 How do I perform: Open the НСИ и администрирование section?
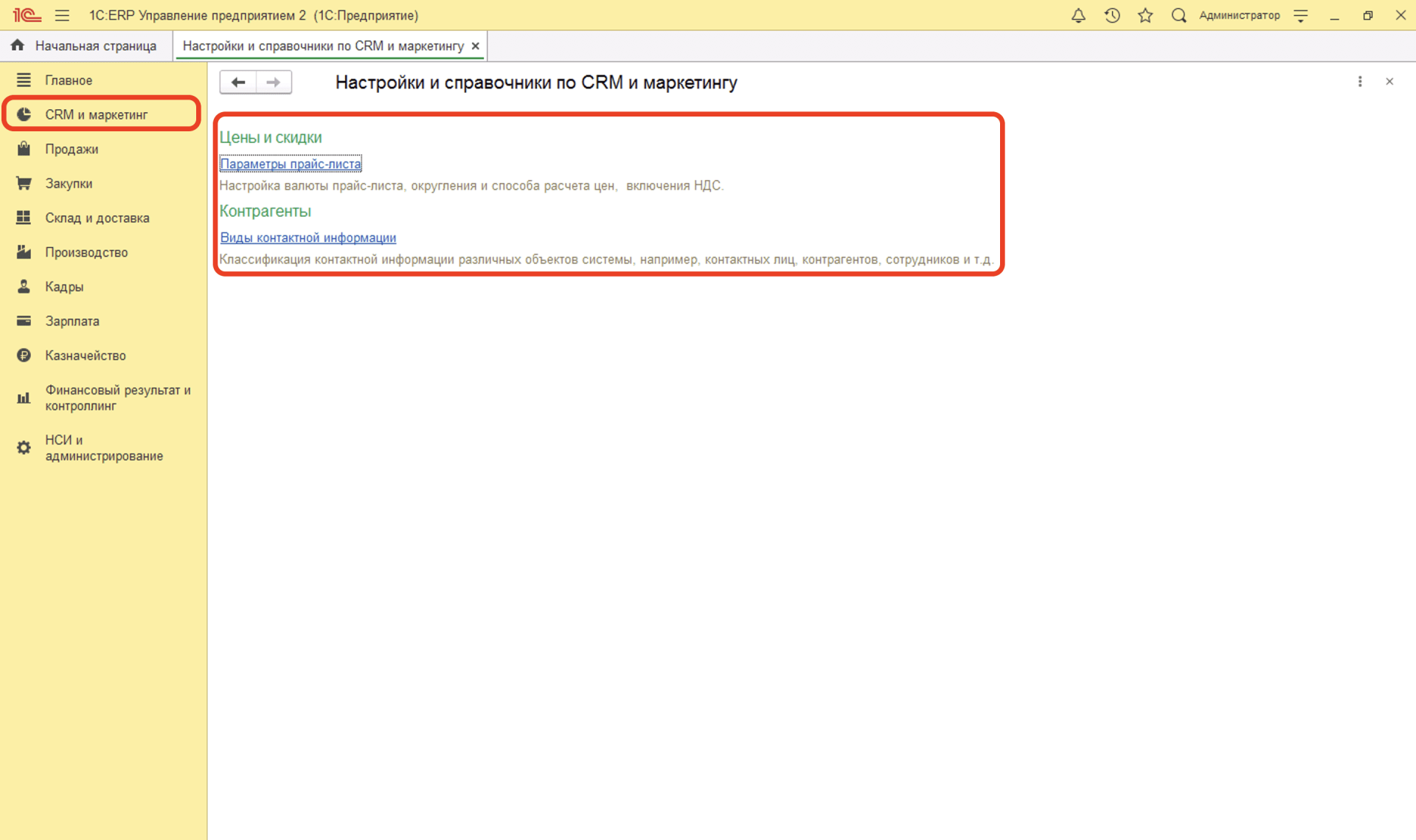pyautogui.click(x=103, y=448)
